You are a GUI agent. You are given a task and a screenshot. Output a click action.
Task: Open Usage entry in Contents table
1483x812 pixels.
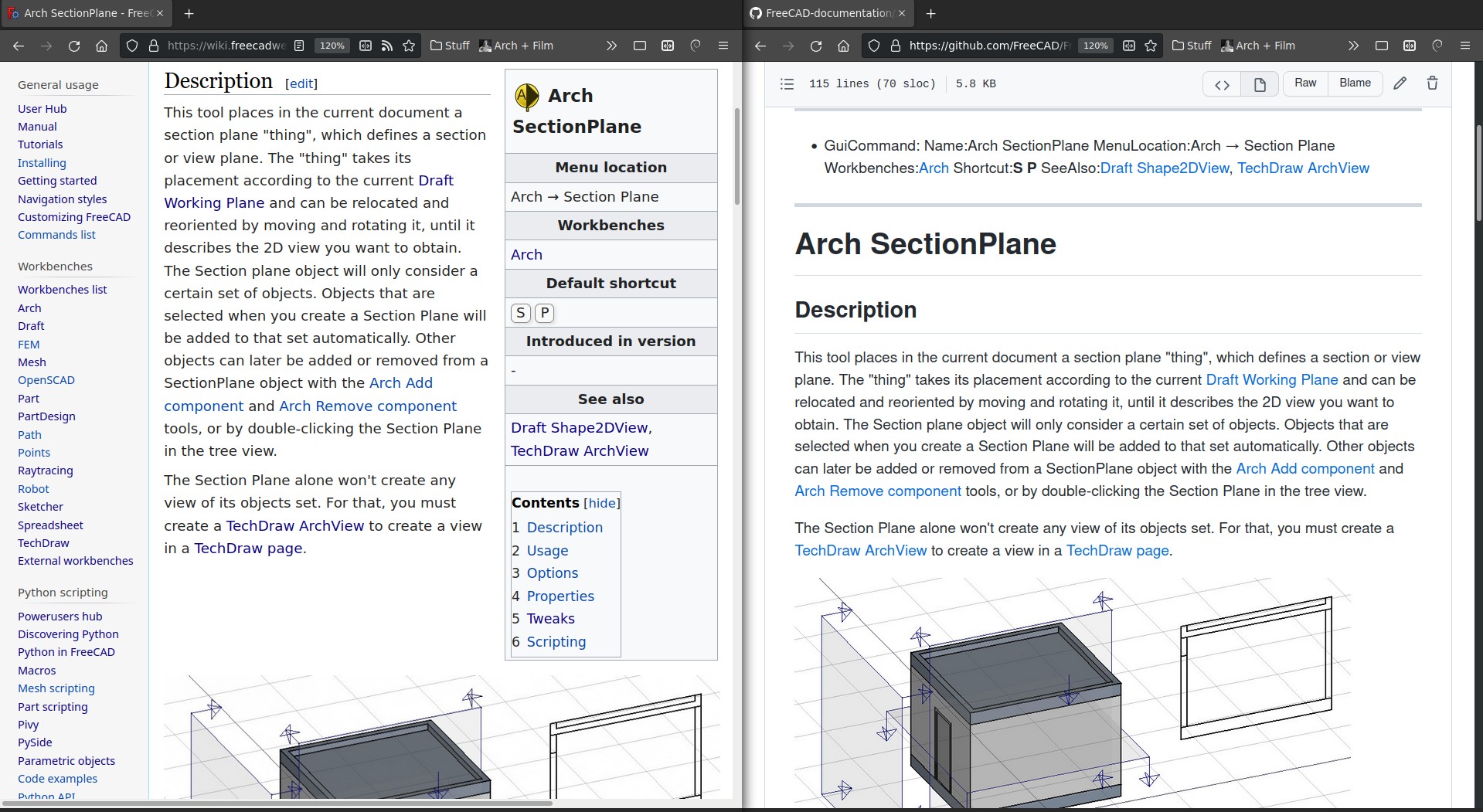(547, 551)
